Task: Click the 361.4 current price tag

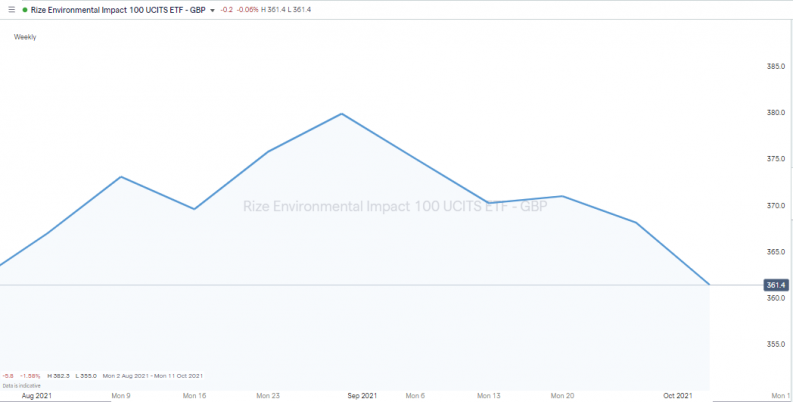Action: click(x=776, y=285)
